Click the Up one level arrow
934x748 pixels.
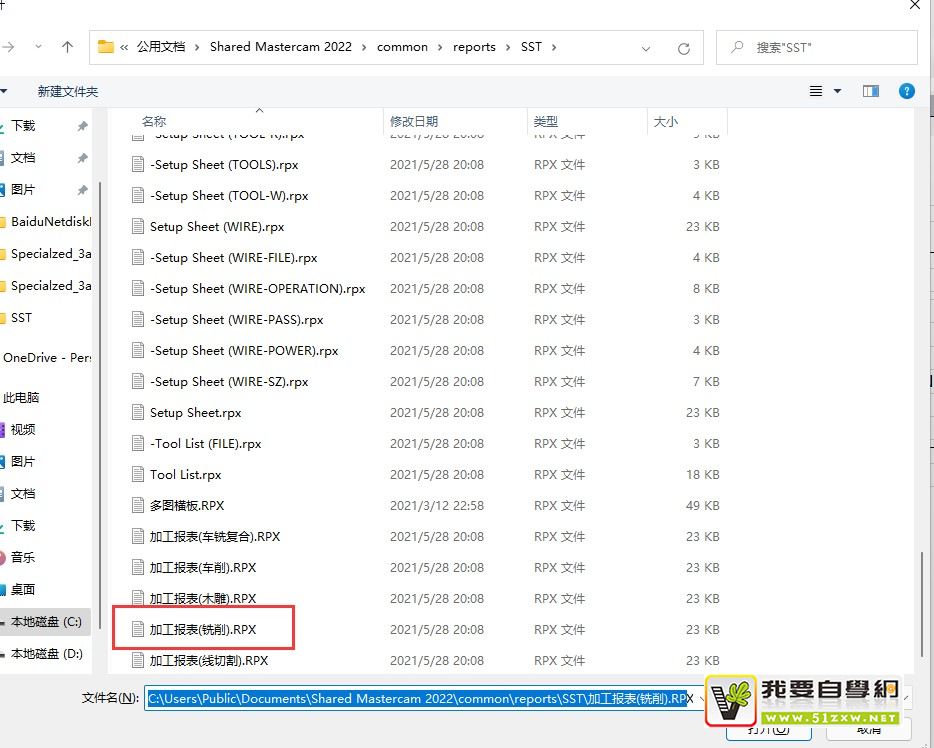click(x=67, y=47)
